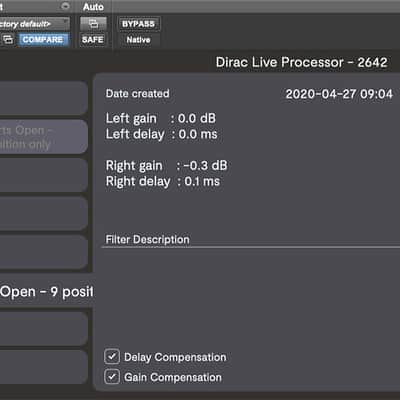Viewport: 400px width, 400px height.
Task: Click the Right gain -0.3 dB value
Action: 205,165
